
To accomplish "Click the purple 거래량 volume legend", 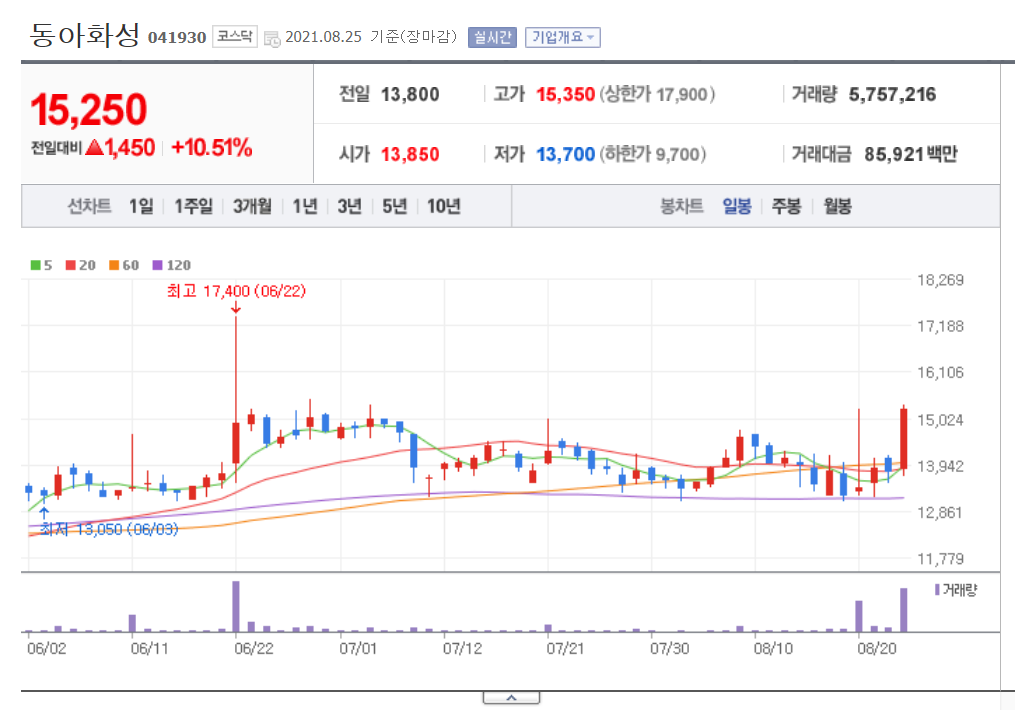I will point(956,590).
